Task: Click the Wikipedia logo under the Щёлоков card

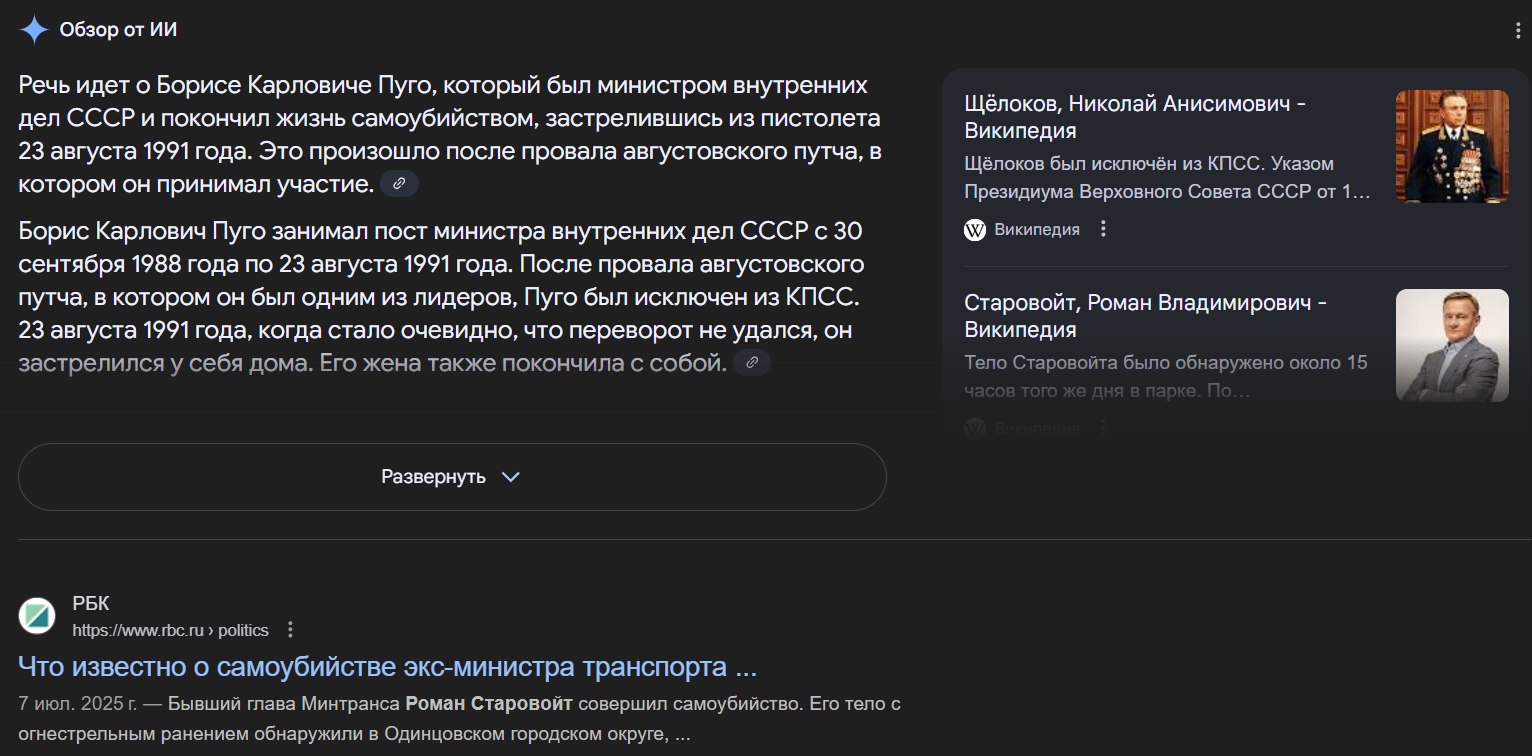Action: click(975, 230)
